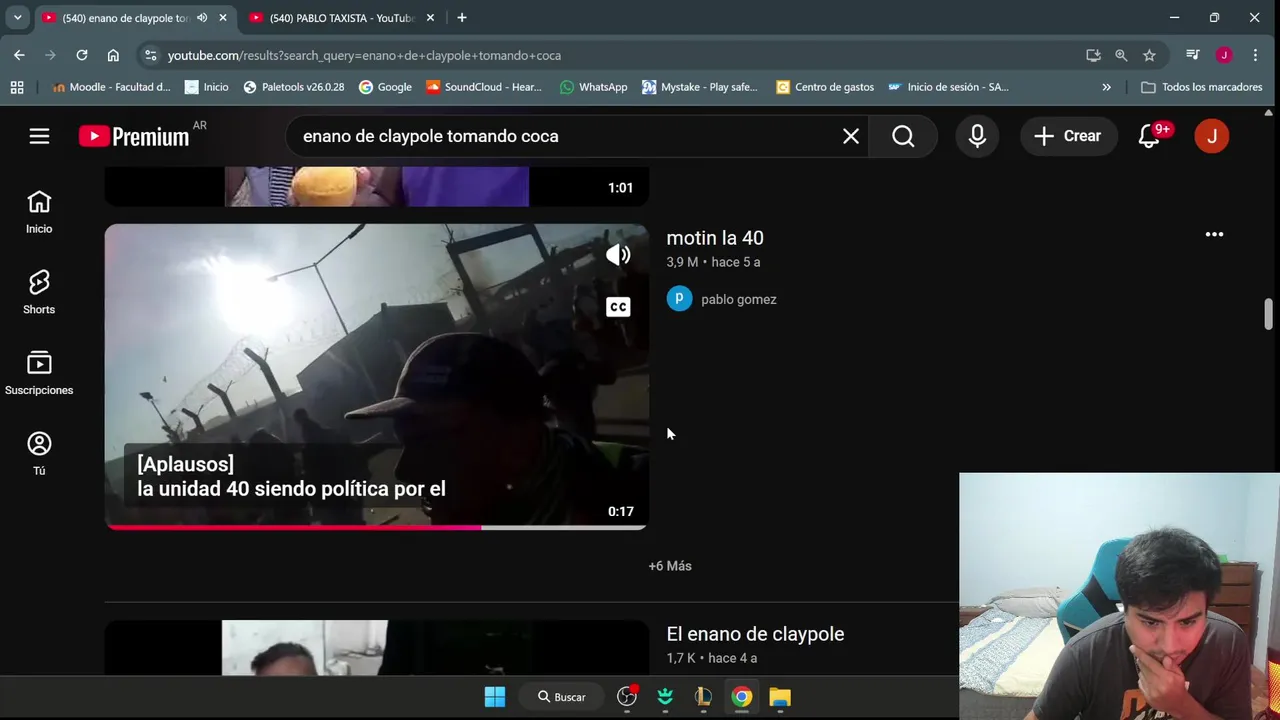Click Buscar in the taskbar
1280x720 pixels.
tap(562, 697)
